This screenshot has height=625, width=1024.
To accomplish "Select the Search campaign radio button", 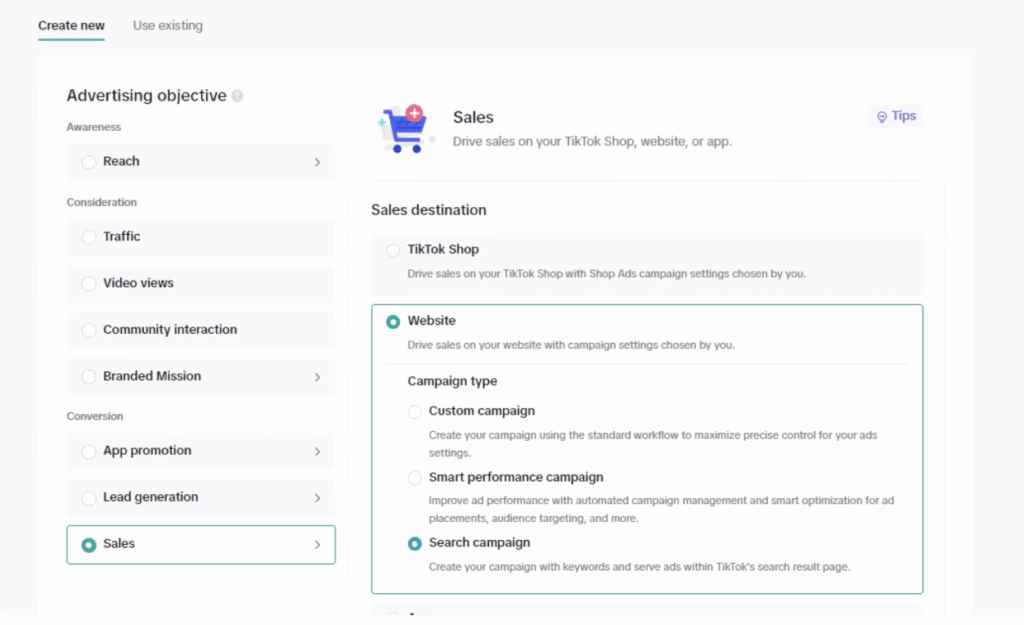I will click(x=415, y=544).
